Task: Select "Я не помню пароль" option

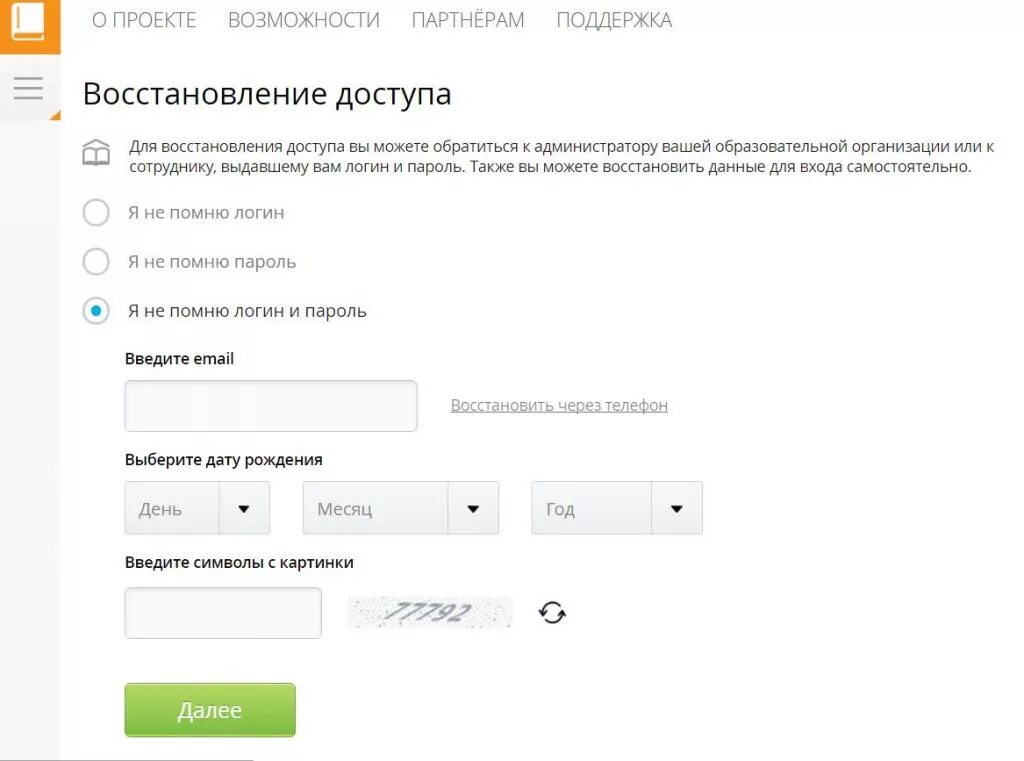Action: [96, 262]
